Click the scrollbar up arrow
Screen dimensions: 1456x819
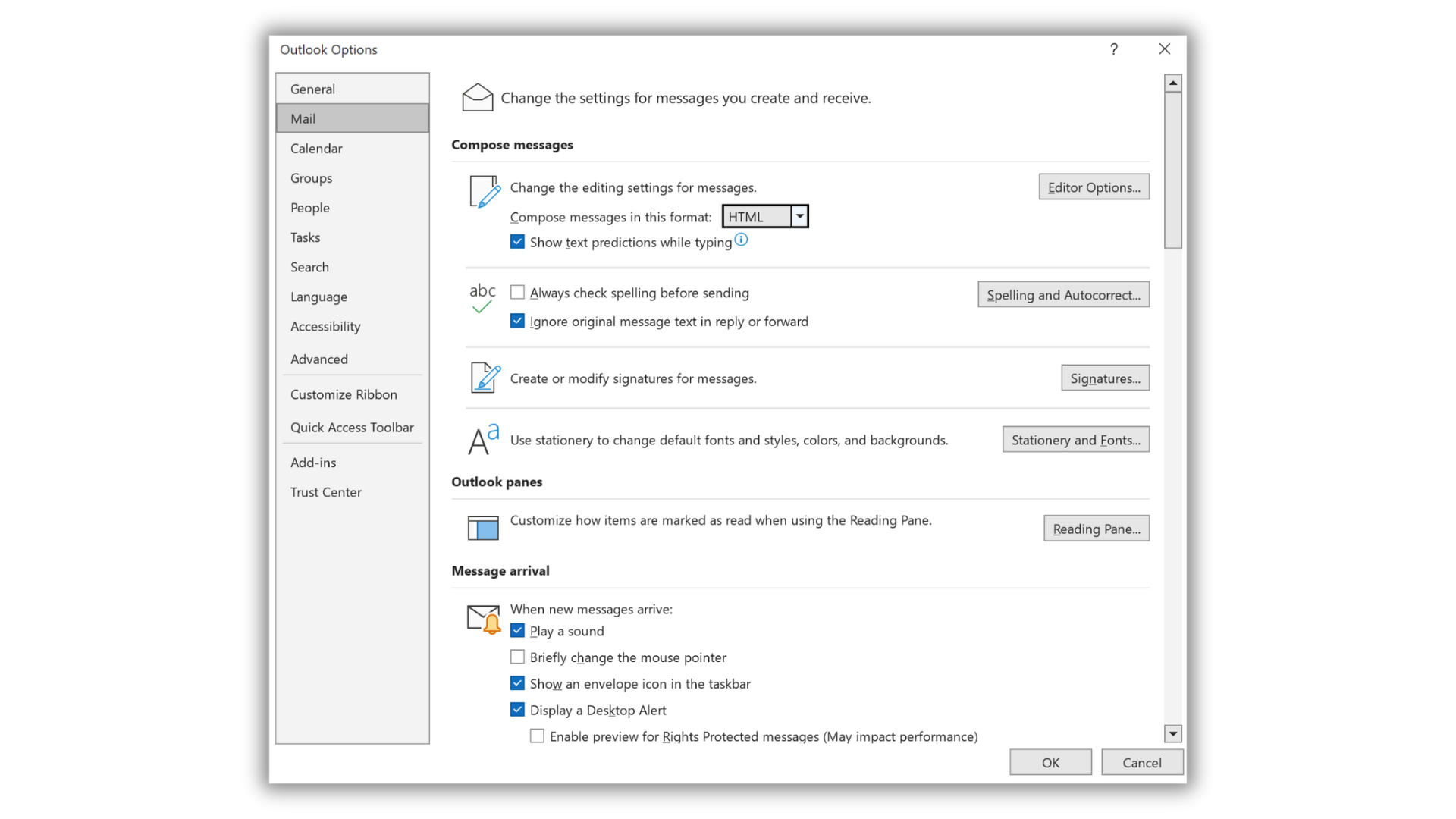[1172, 83]
